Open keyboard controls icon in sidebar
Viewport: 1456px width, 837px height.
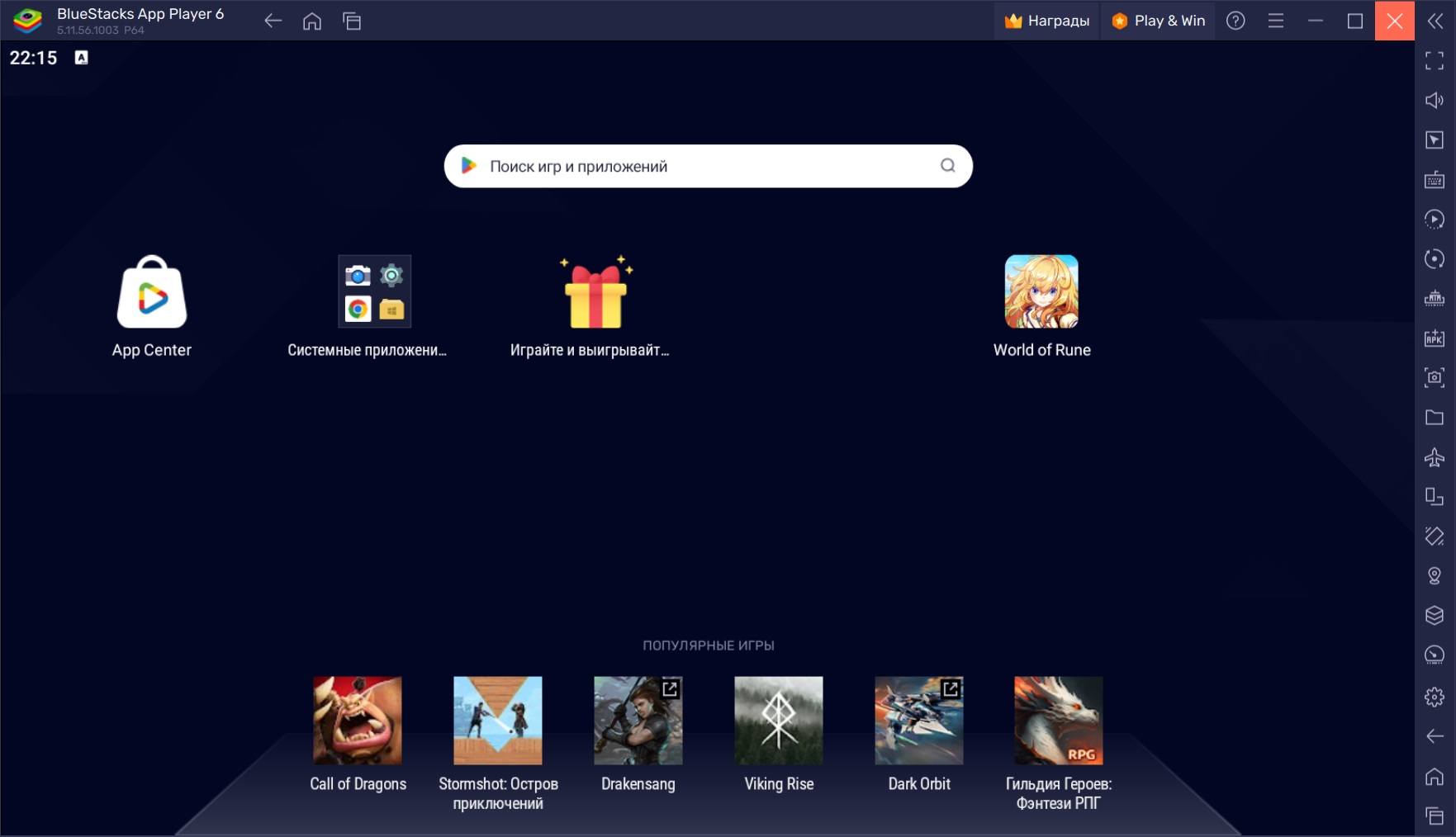(1435, 179)
